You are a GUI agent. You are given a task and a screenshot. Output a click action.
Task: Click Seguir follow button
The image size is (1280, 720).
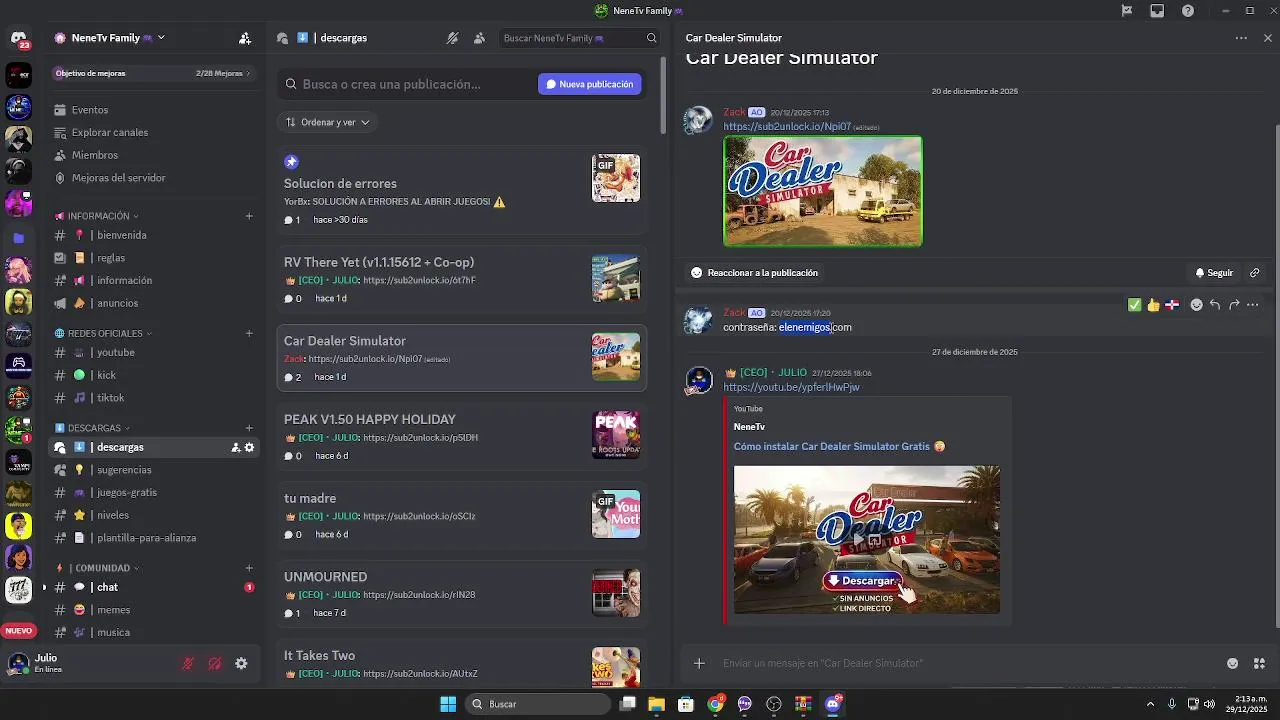tap(1214, 273)
